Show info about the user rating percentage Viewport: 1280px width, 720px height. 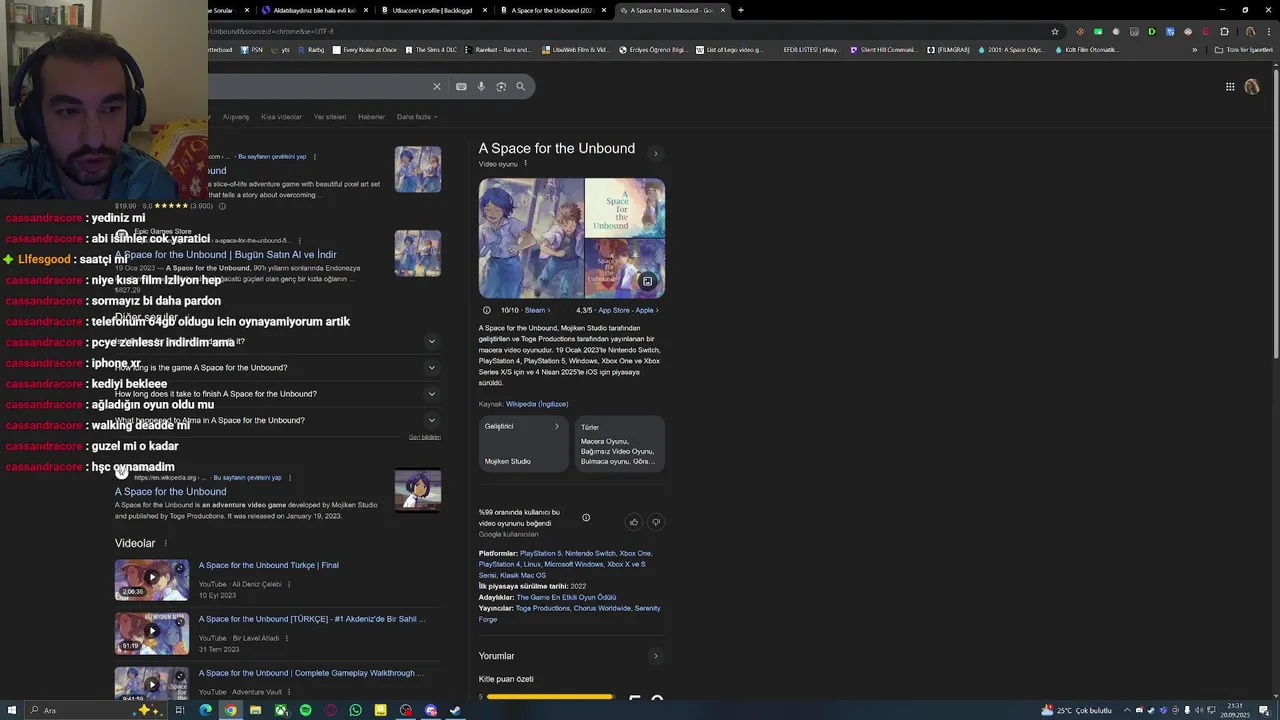(x=586, y=517)
